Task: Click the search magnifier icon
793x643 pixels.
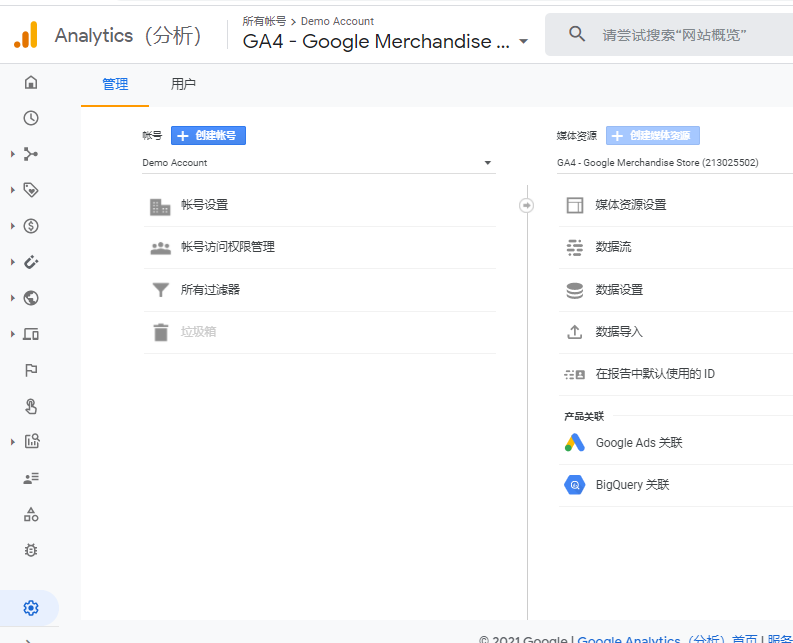Action: (577, 34)
